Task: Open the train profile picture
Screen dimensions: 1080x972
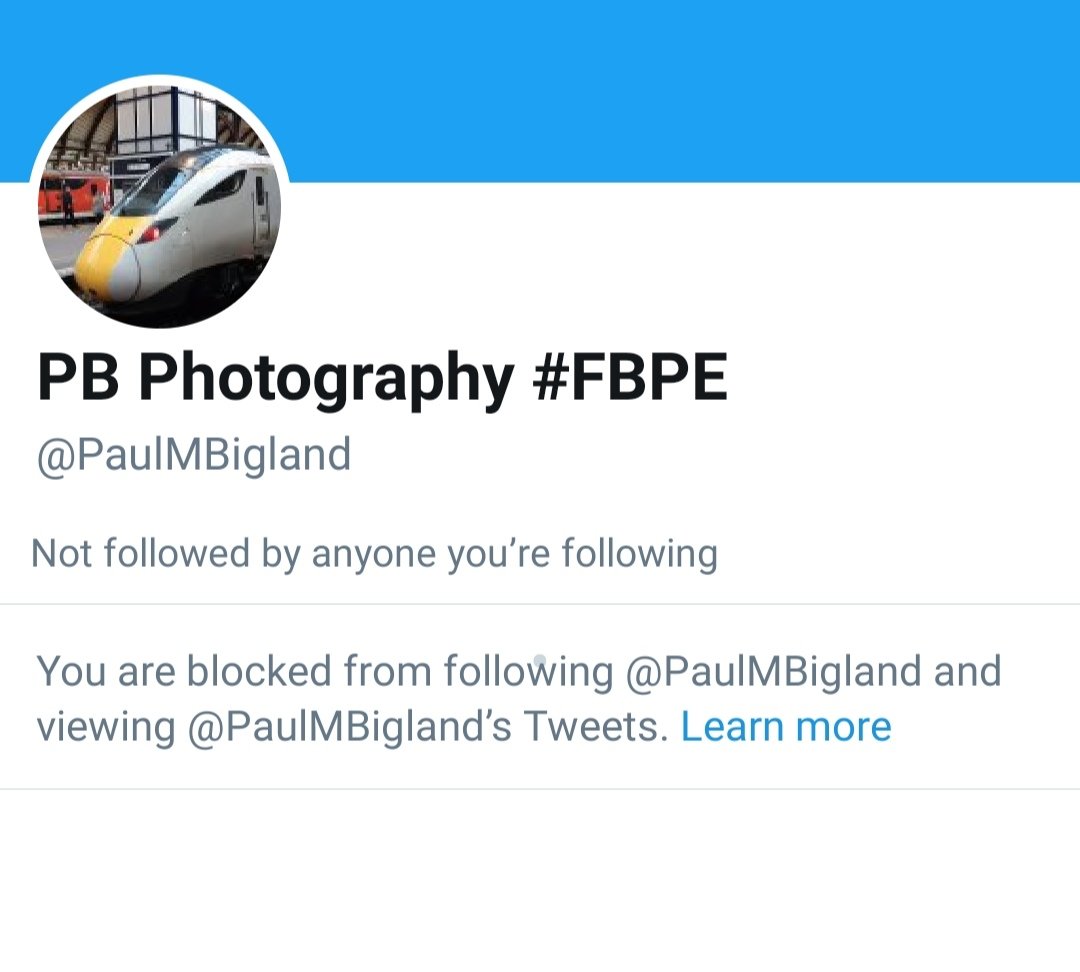Action: 160,203
